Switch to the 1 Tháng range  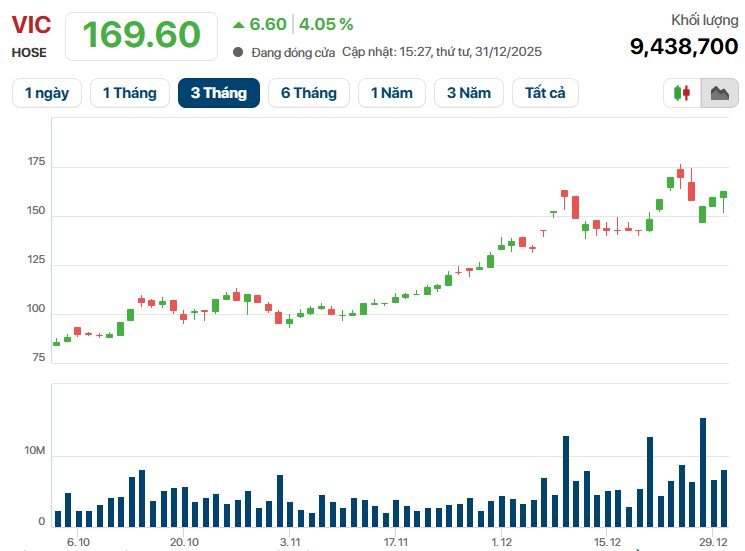point(129,93)
